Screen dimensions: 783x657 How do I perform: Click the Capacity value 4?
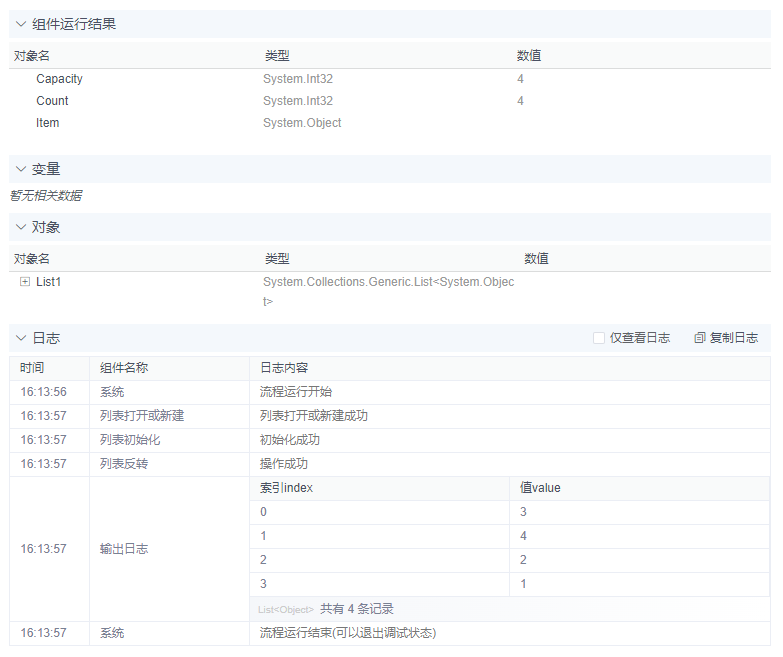(x=520, y=79)
